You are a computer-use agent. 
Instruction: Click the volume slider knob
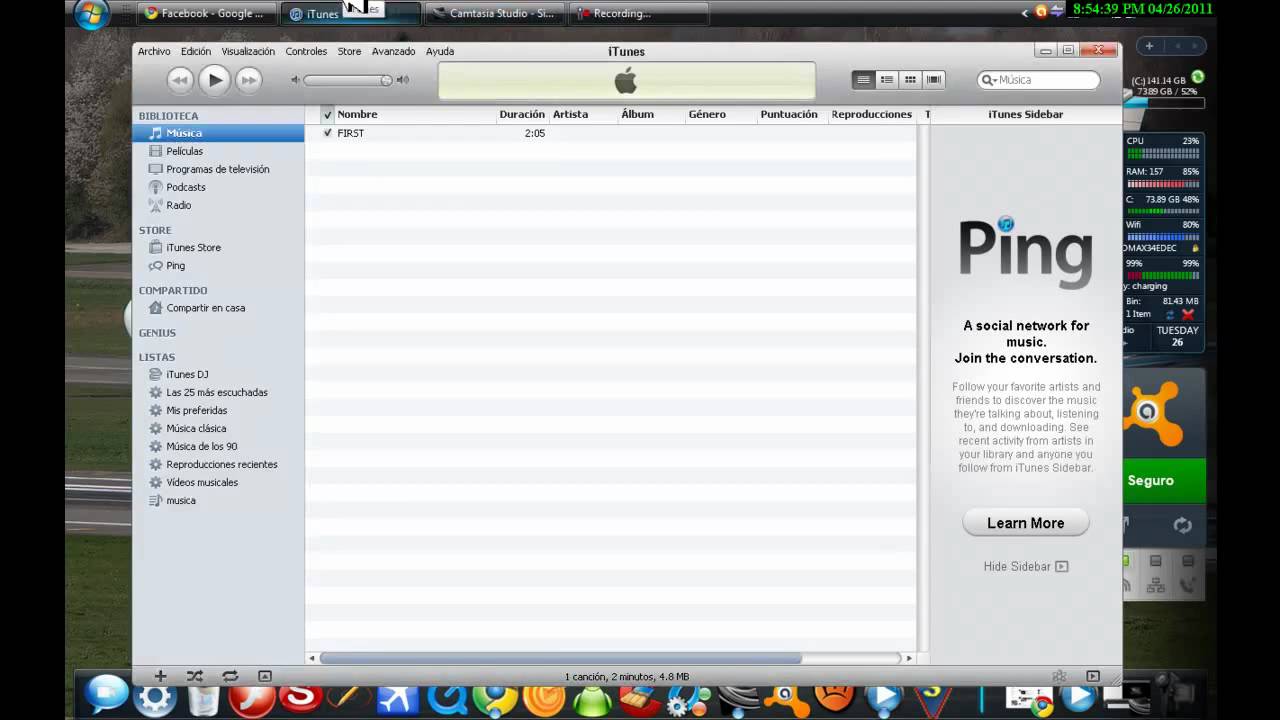click(x=386, y=80)
